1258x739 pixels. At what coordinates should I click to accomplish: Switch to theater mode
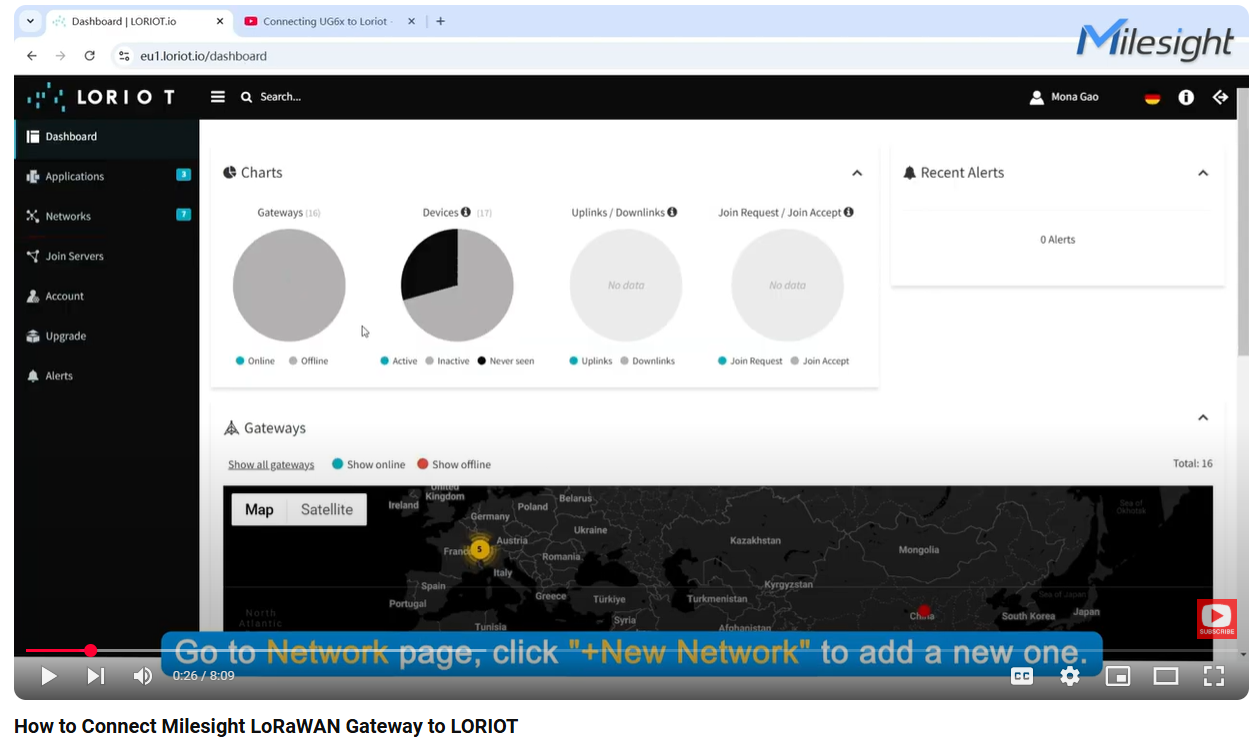point(1166,676)
